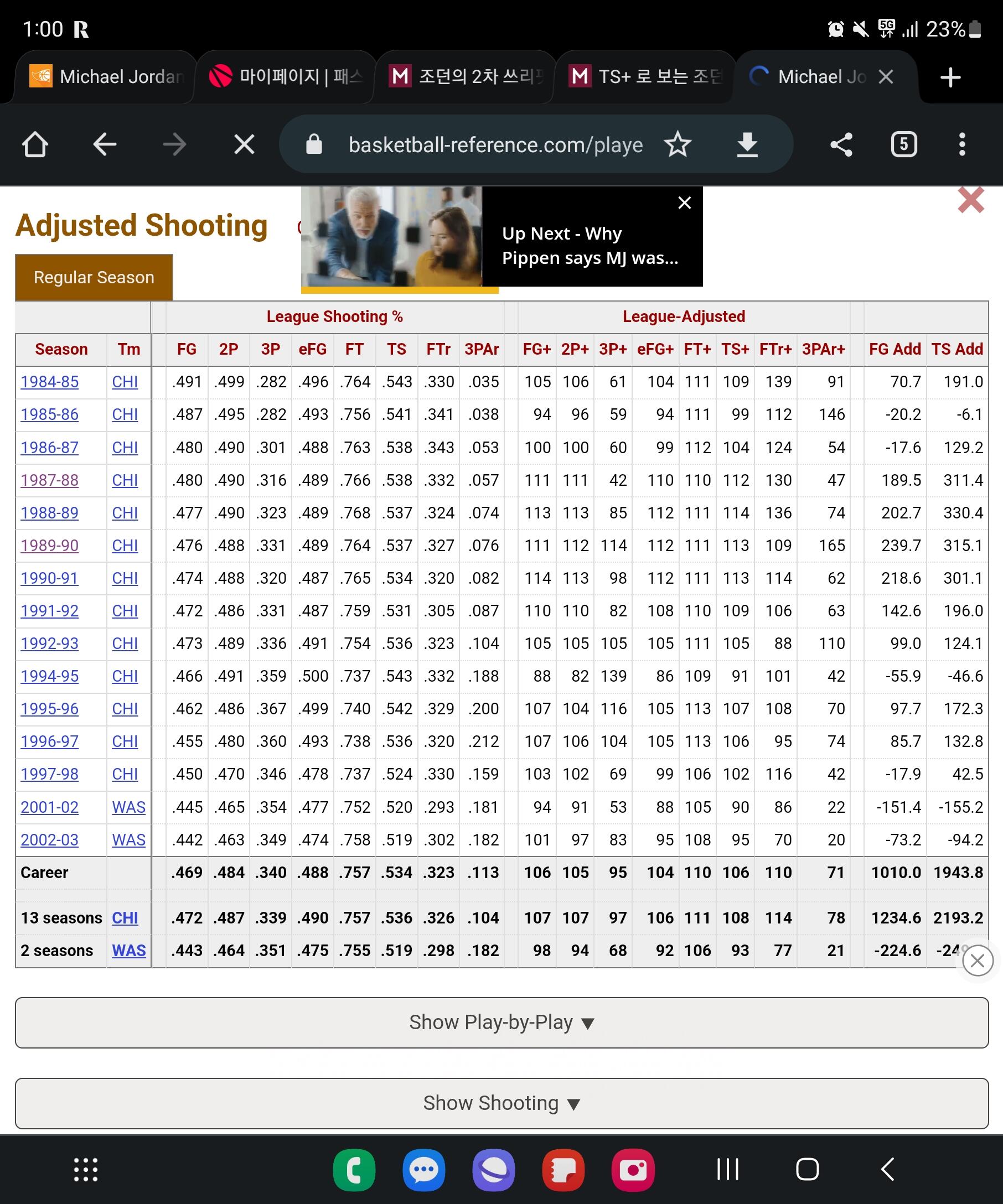Sort table by the eFG+ column header
The width and height of the screenshot is (1003, 1204).
(x=655, y=349)
